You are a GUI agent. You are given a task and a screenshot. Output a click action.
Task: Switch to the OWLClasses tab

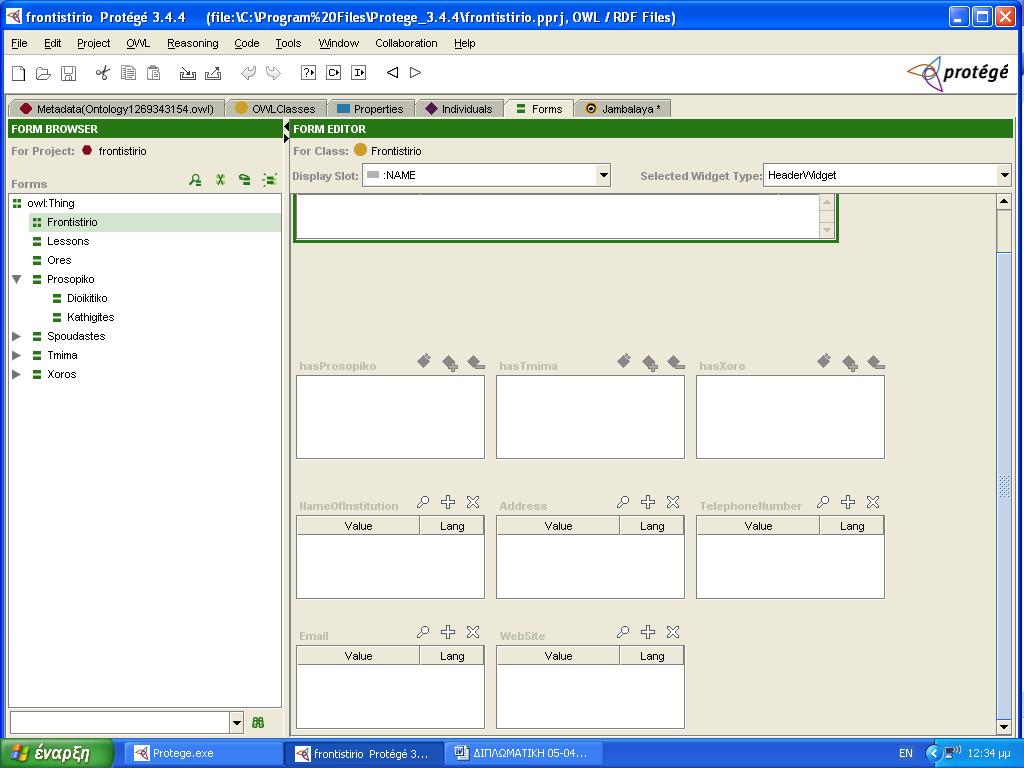[275, 109]
